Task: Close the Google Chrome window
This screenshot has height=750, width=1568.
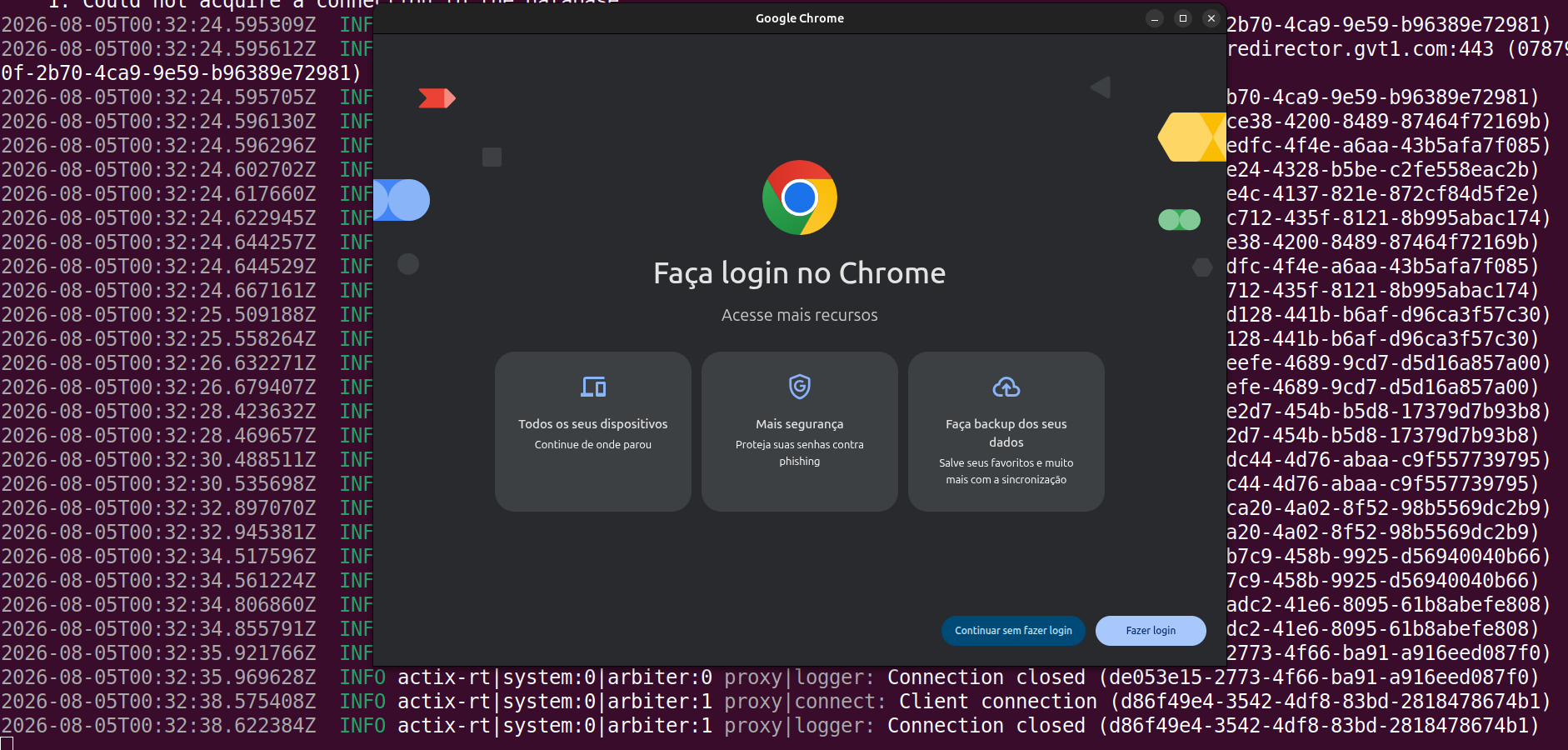Action: 1211,18
